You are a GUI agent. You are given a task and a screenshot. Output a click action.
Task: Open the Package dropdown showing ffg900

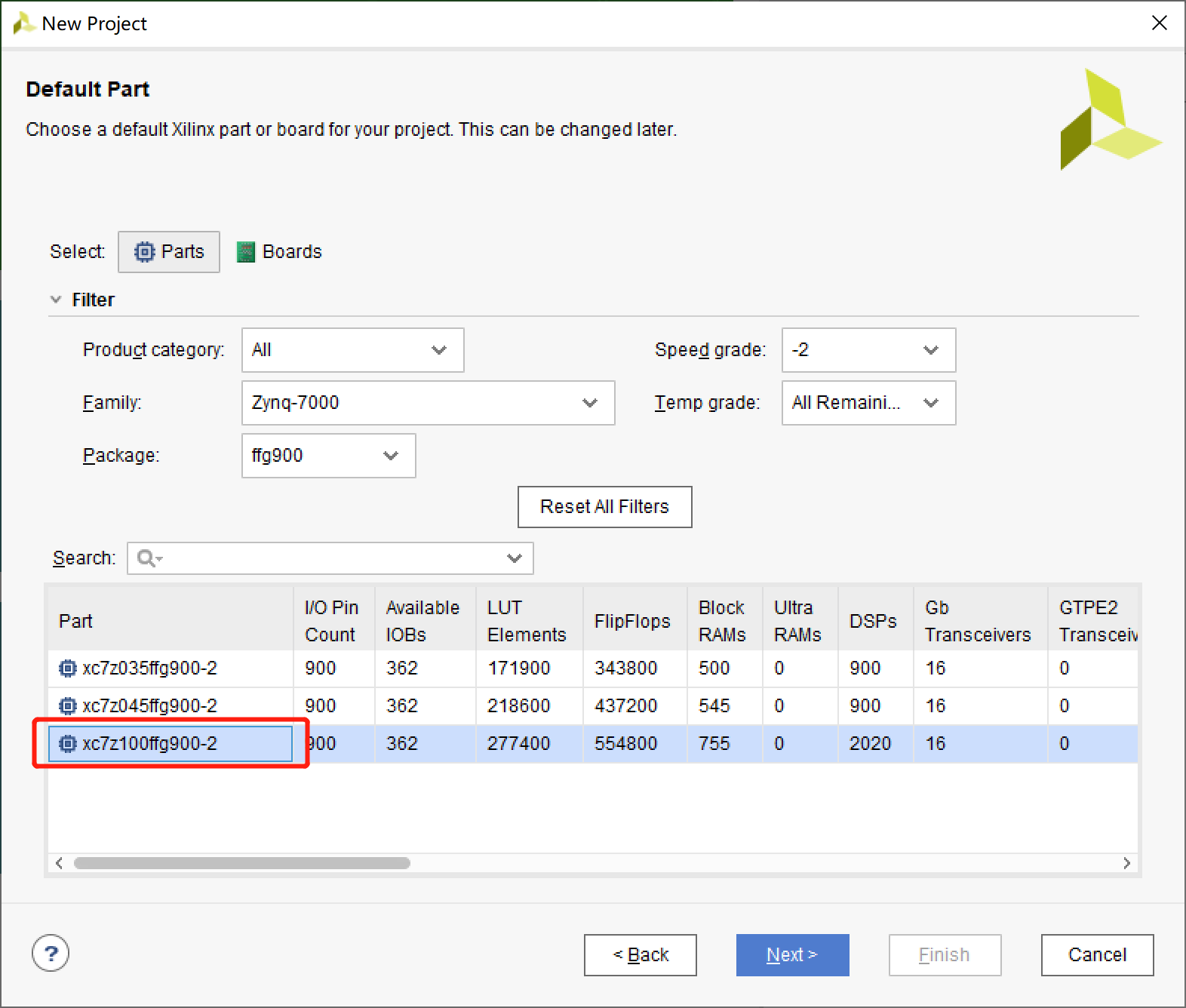(328, 456)
